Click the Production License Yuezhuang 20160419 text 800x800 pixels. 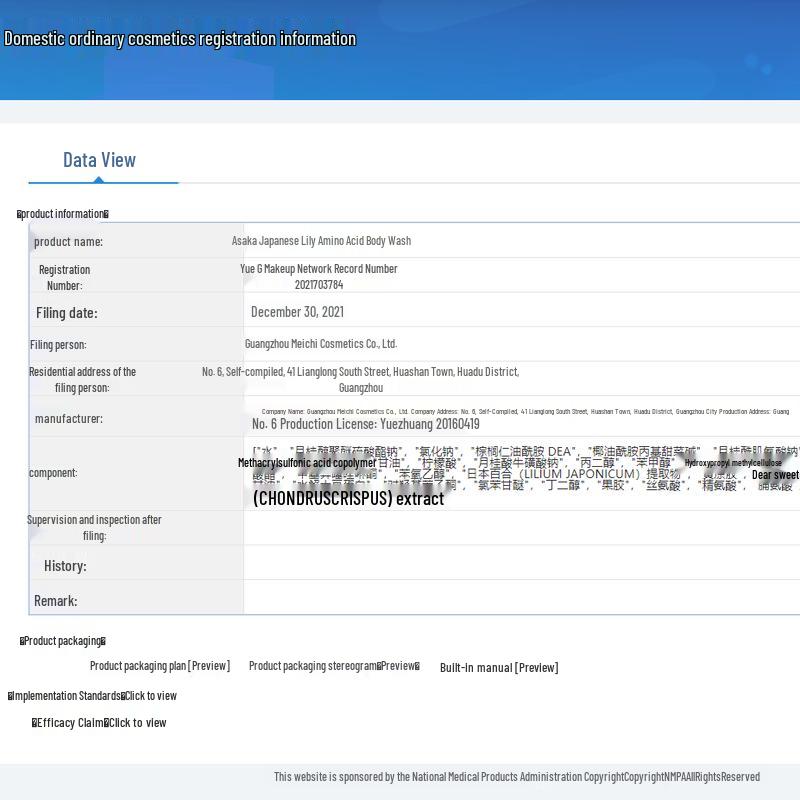[x=365, y=424]
